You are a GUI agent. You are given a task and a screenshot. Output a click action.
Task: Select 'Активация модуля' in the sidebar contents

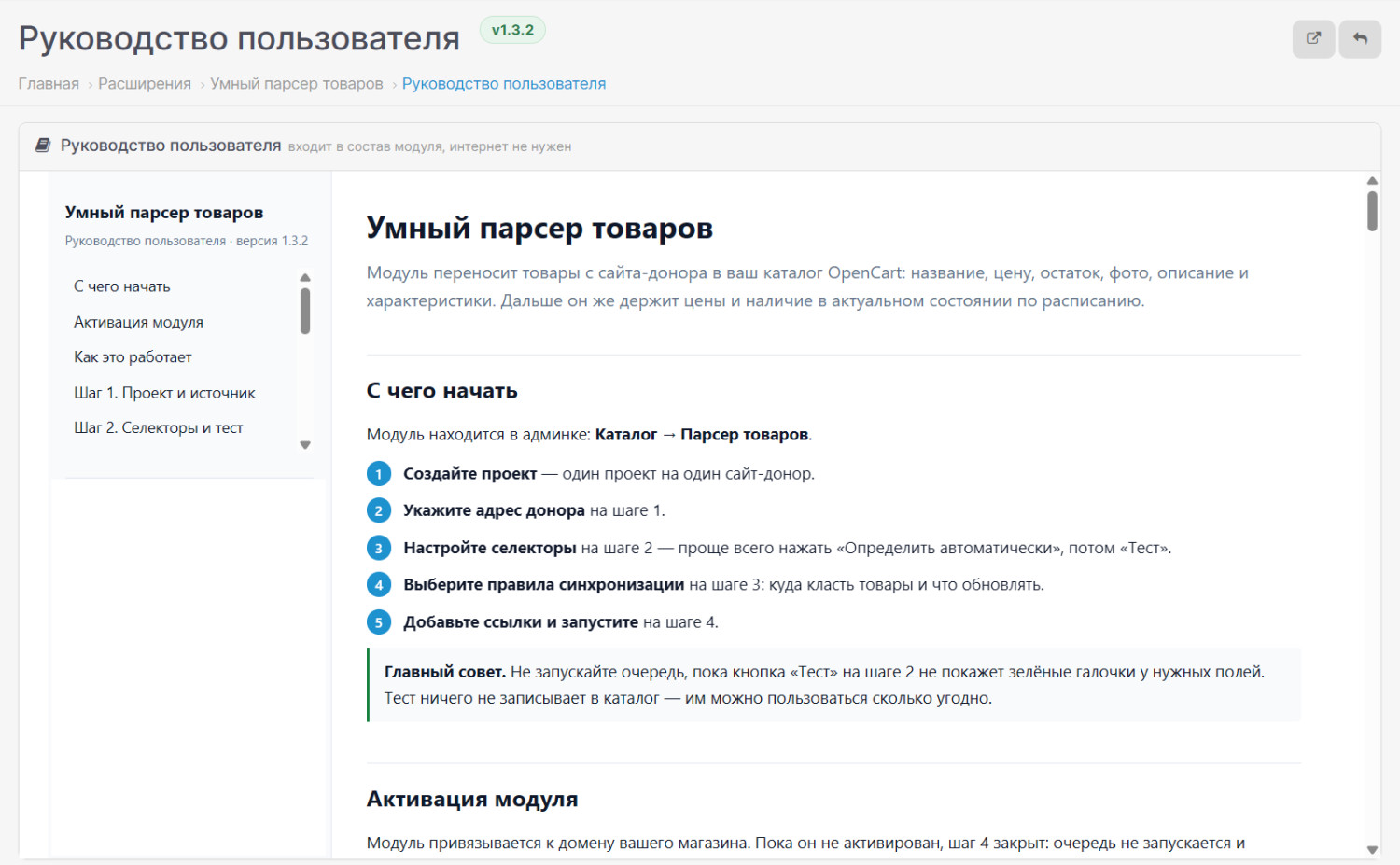(x=138, y=322)
